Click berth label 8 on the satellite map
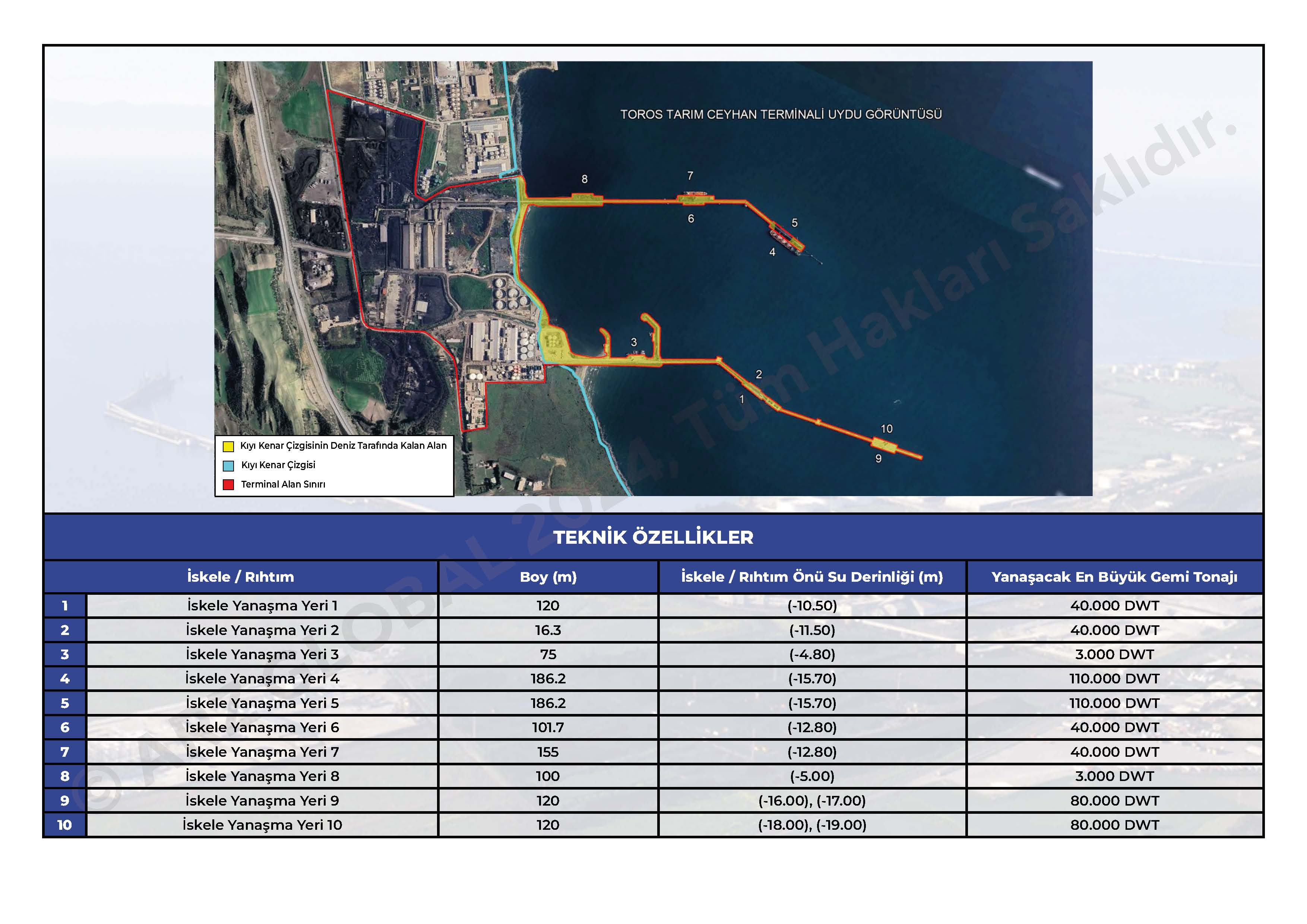This screenshot has width=1307, height=924. coord(585,179)
